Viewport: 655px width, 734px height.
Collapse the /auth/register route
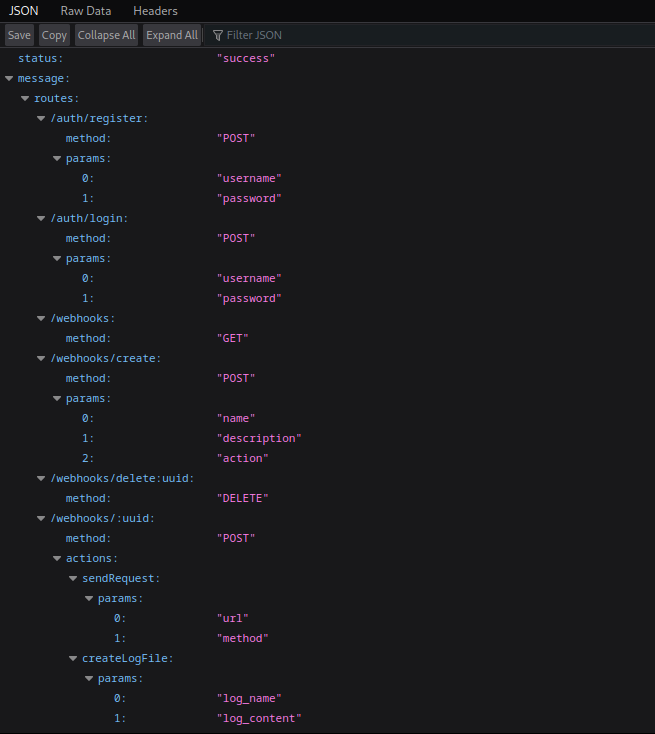pos(41,118)
